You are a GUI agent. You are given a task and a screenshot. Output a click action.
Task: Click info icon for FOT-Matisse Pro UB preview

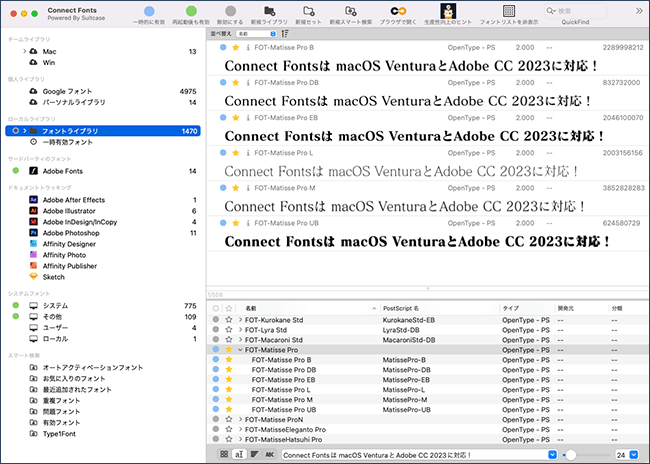click(248, 223)
